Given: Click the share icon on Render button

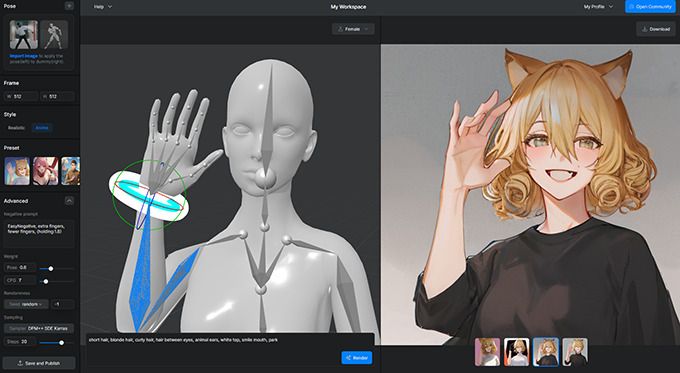Looking at the screenshot, I should pyautogui.click(x=348, y=358).
